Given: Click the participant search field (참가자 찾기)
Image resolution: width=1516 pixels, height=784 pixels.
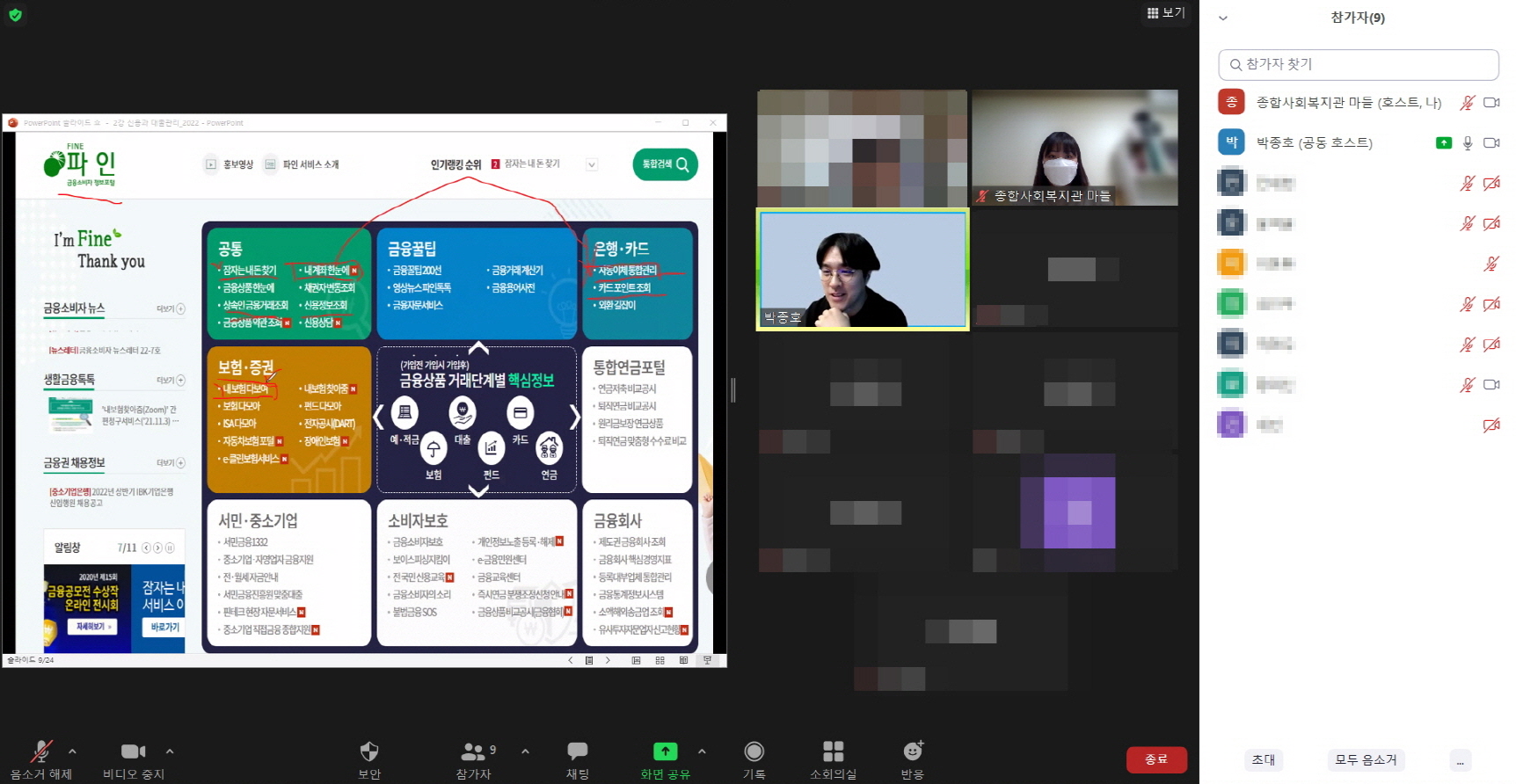Looking at the screenshot, I should 1359,64.
